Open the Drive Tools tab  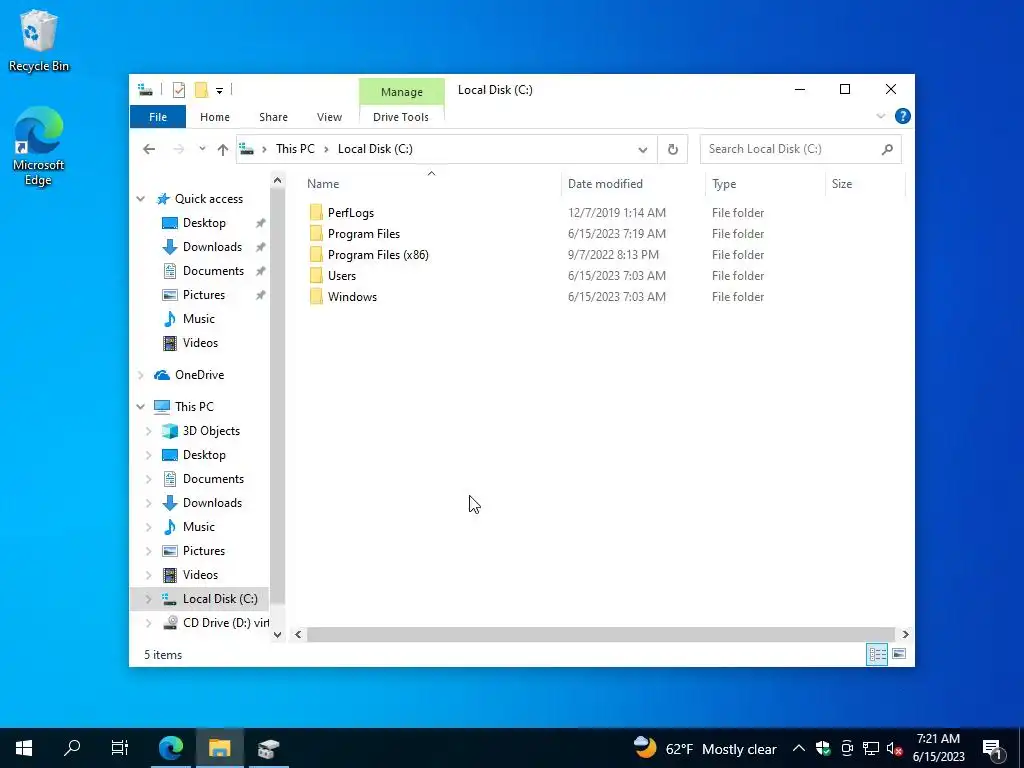401,117
